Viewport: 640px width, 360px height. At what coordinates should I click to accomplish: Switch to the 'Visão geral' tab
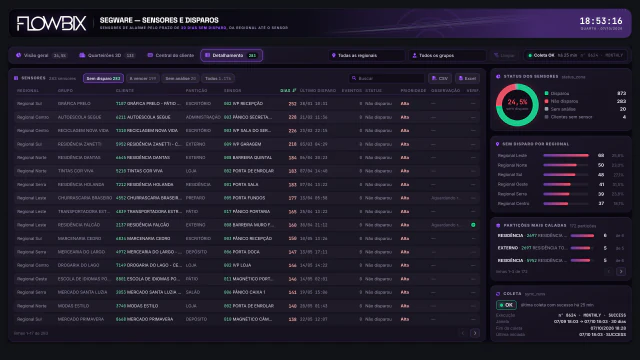coord(41,56)
